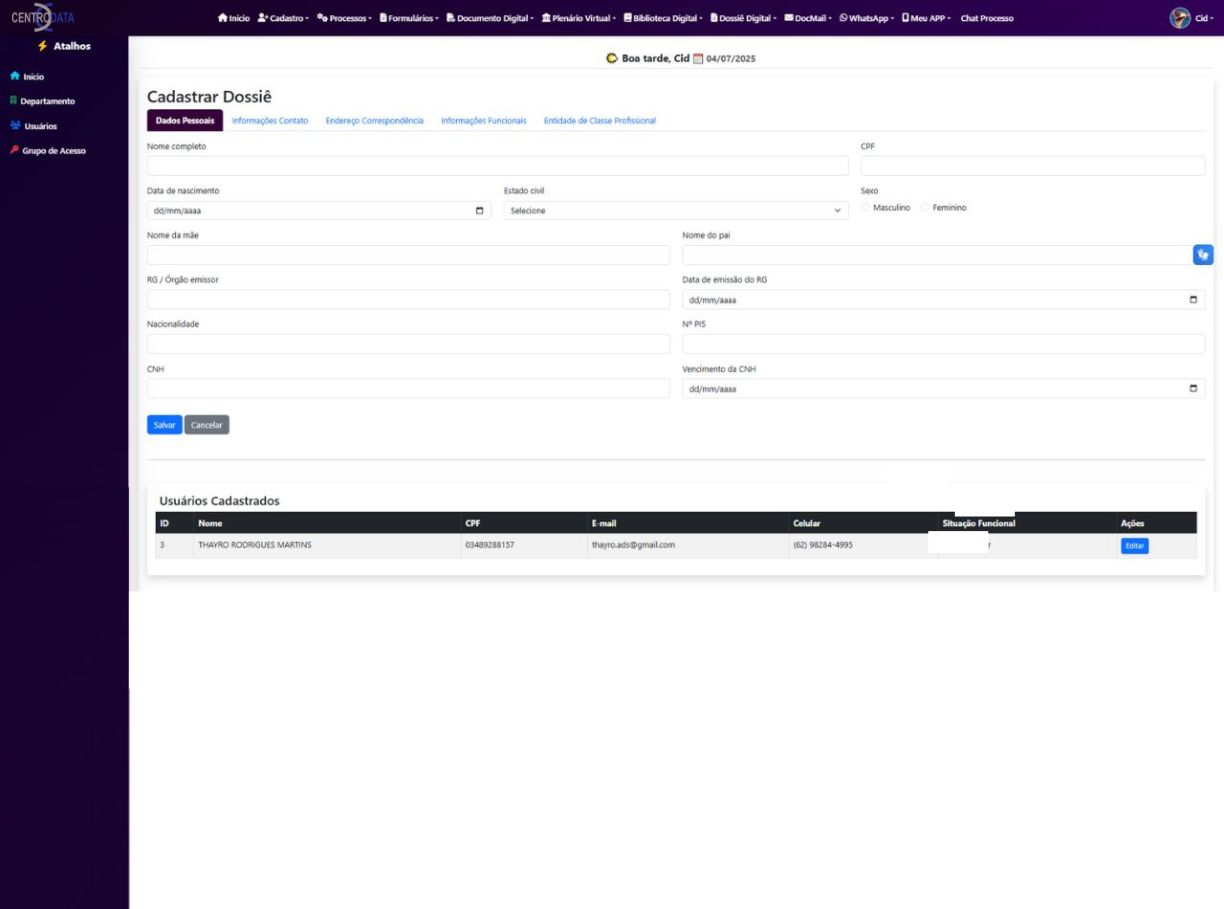Viewport: 1224px width, 909px height.
Task: Click the phone (62) 98284-4995
Action: pos(823,545)
